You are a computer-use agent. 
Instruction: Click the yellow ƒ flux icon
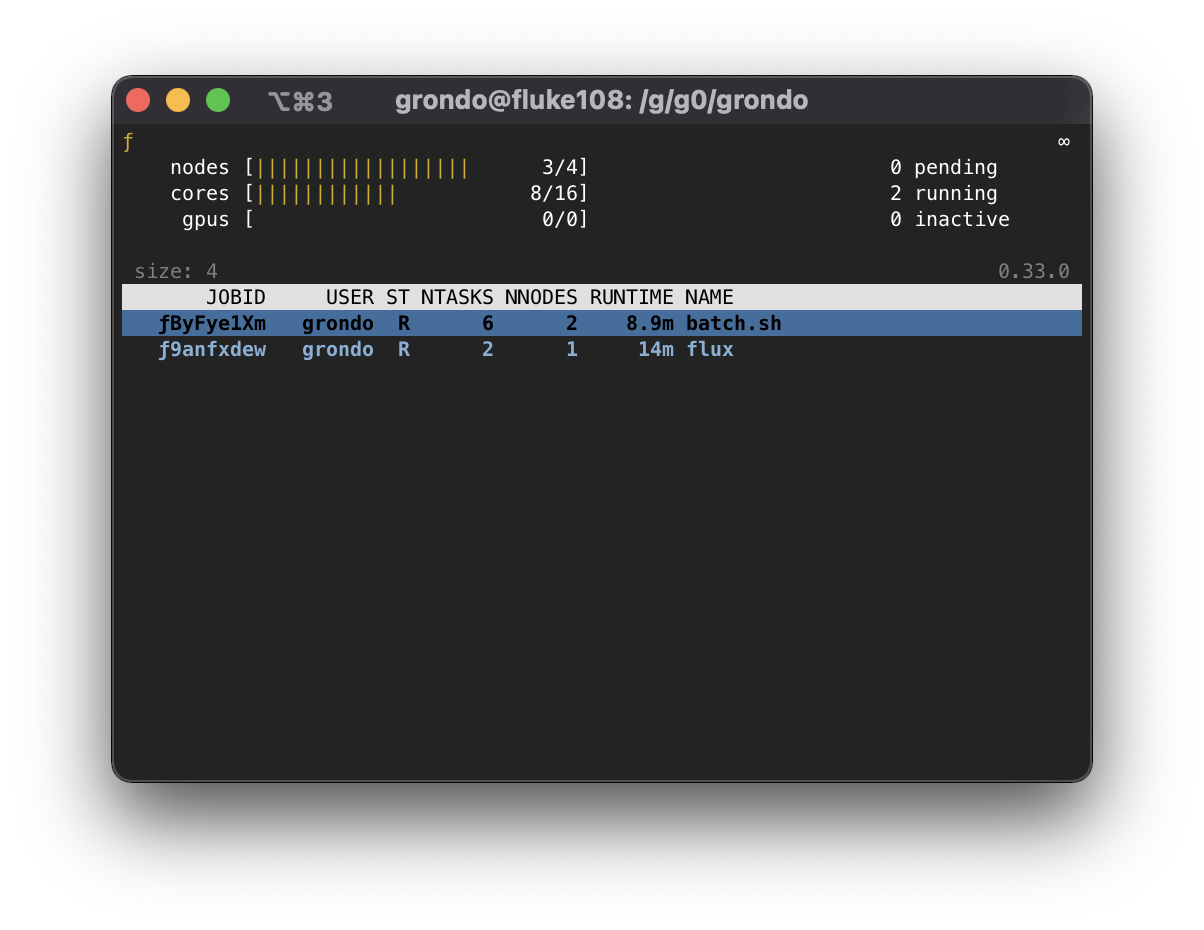[x=128, y=142]
